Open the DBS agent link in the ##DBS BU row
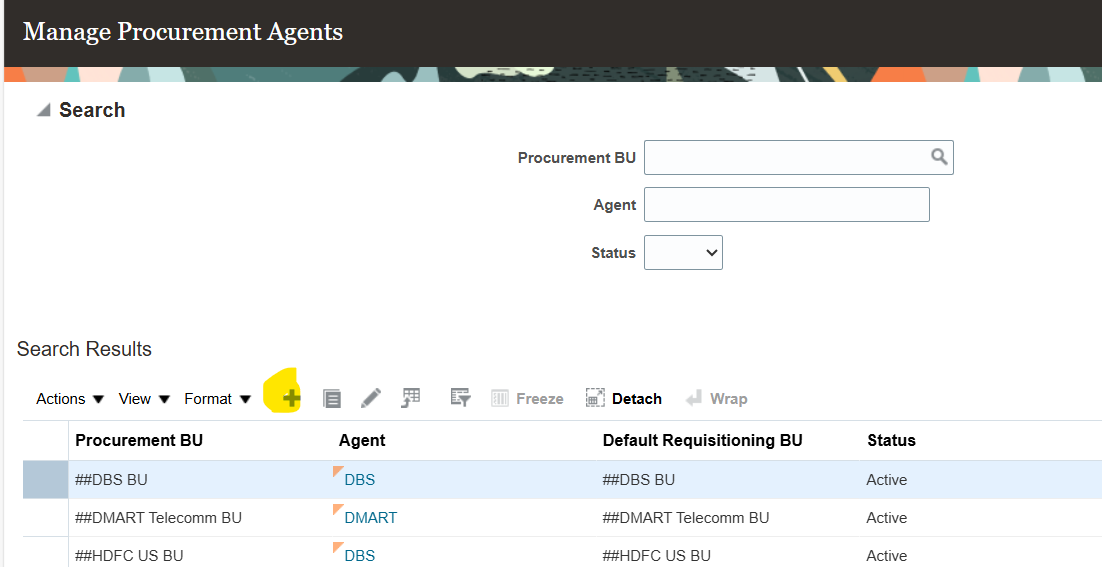Image resolution: width=1102 pixels, height=567 pixels. coord(359,480)
